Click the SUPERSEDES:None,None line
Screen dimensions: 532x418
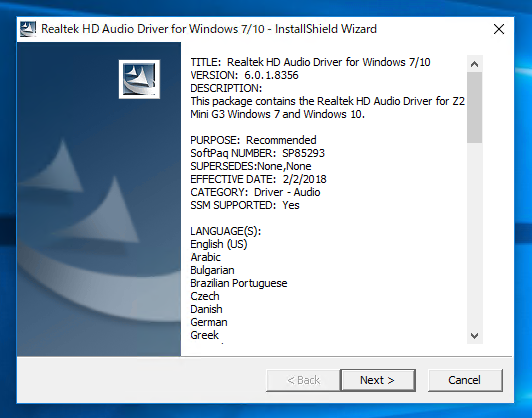pos(251,166)
